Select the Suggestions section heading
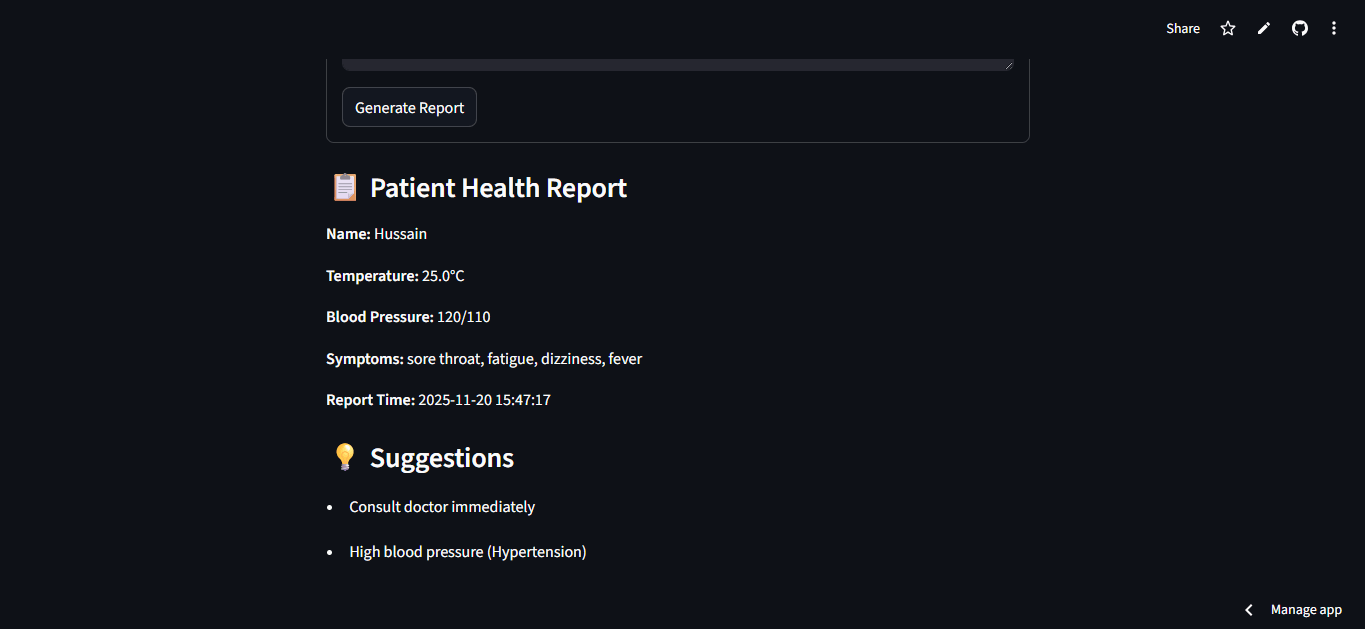 click(x=441, y=457)
